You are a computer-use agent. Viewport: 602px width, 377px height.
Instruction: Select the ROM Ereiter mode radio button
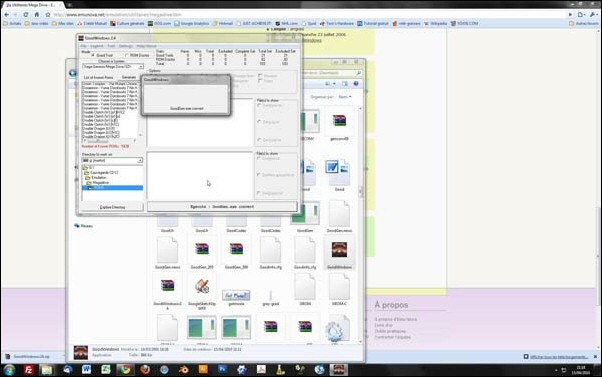pos(127,55)
